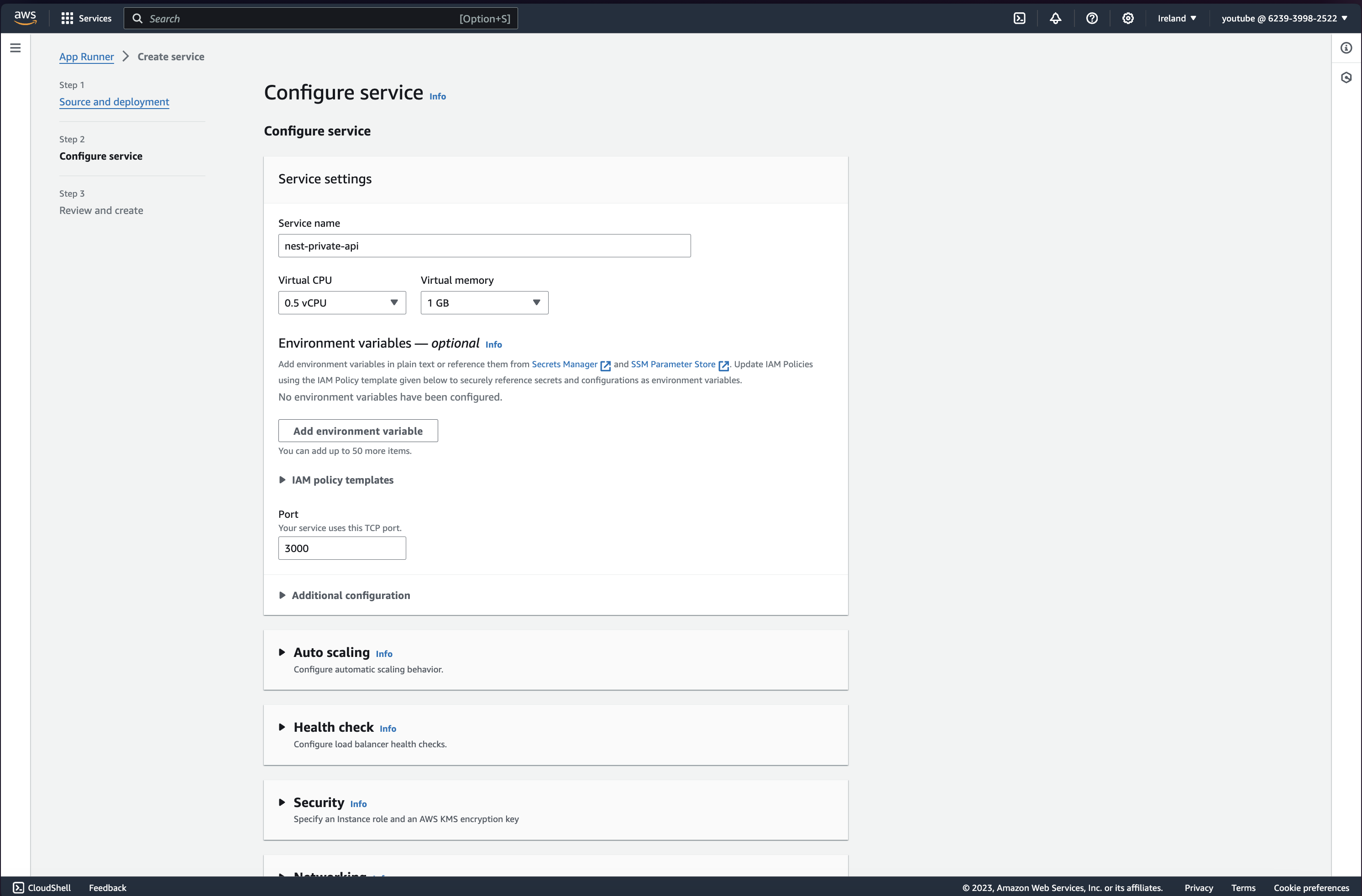Click the Ireland region dropdown icon
This screenshot has height=896, width=1362.
click(x=1193, y=18)
